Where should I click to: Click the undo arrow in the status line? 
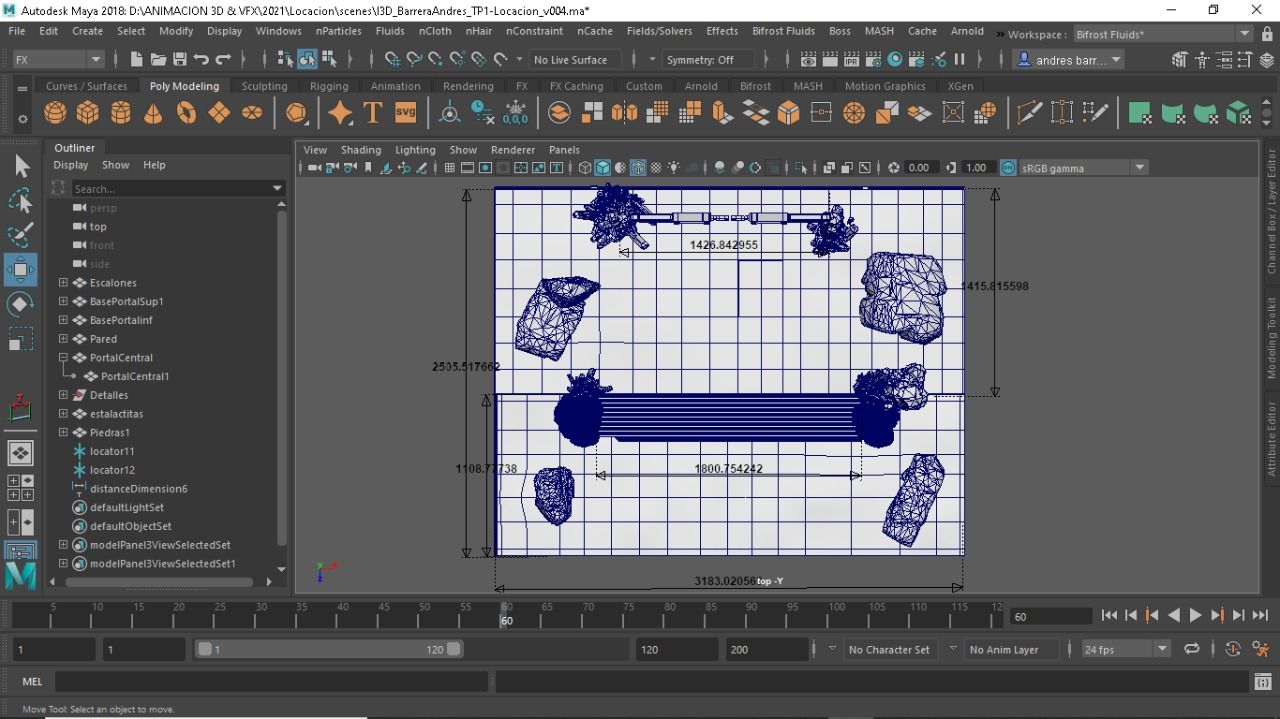(202, 60)
